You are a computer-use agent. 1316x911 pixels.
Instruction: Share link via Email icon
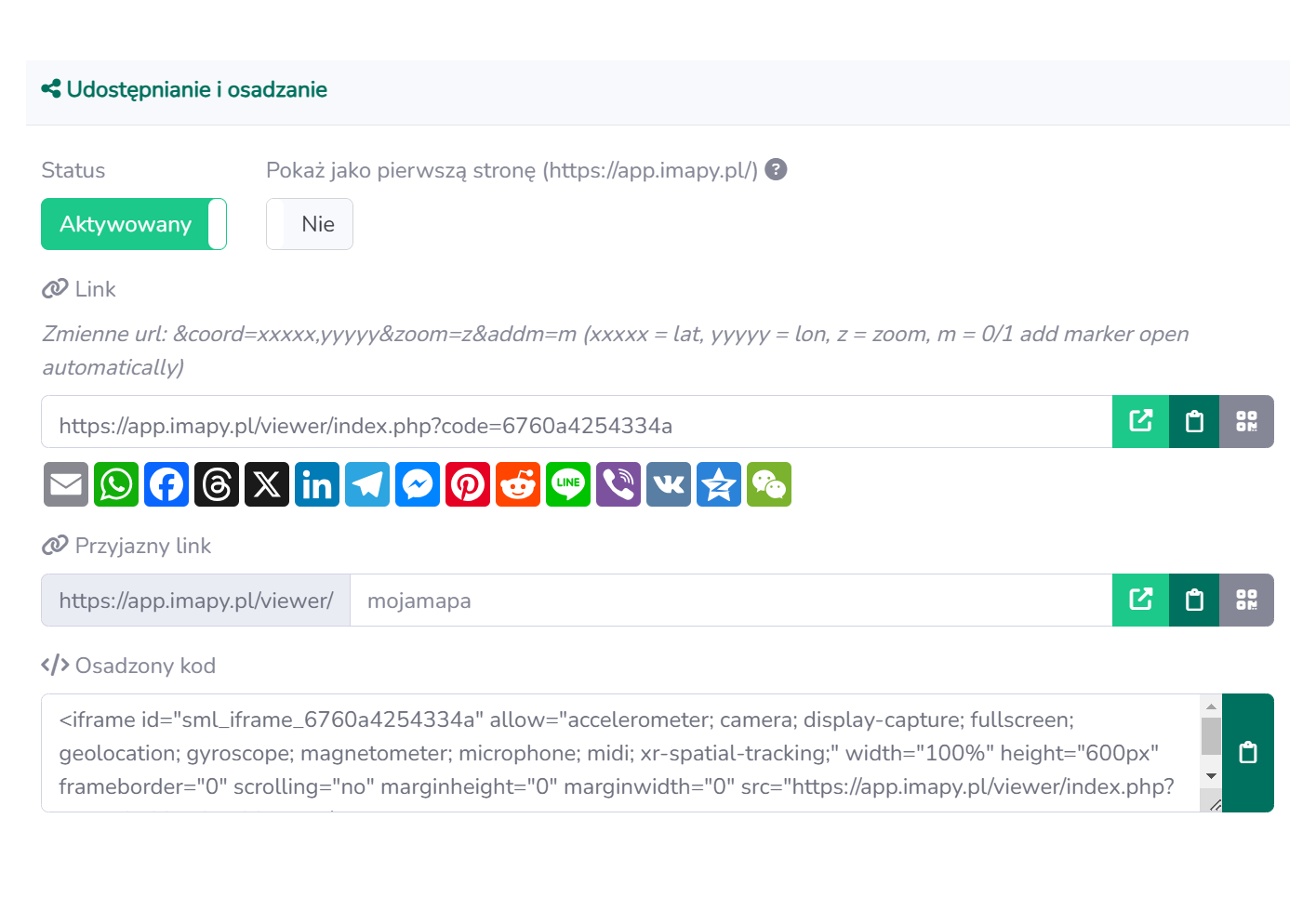pos(66,484)
